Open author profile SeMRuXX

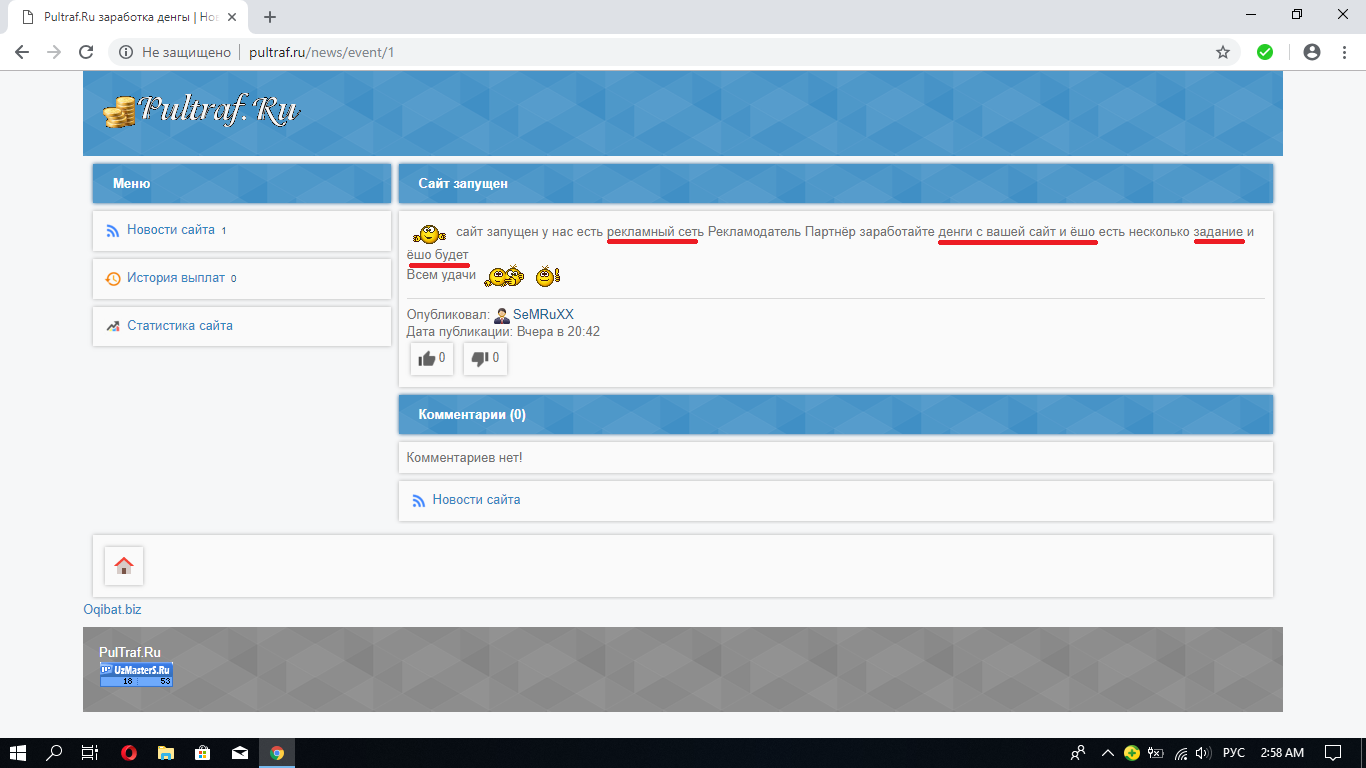543,315
